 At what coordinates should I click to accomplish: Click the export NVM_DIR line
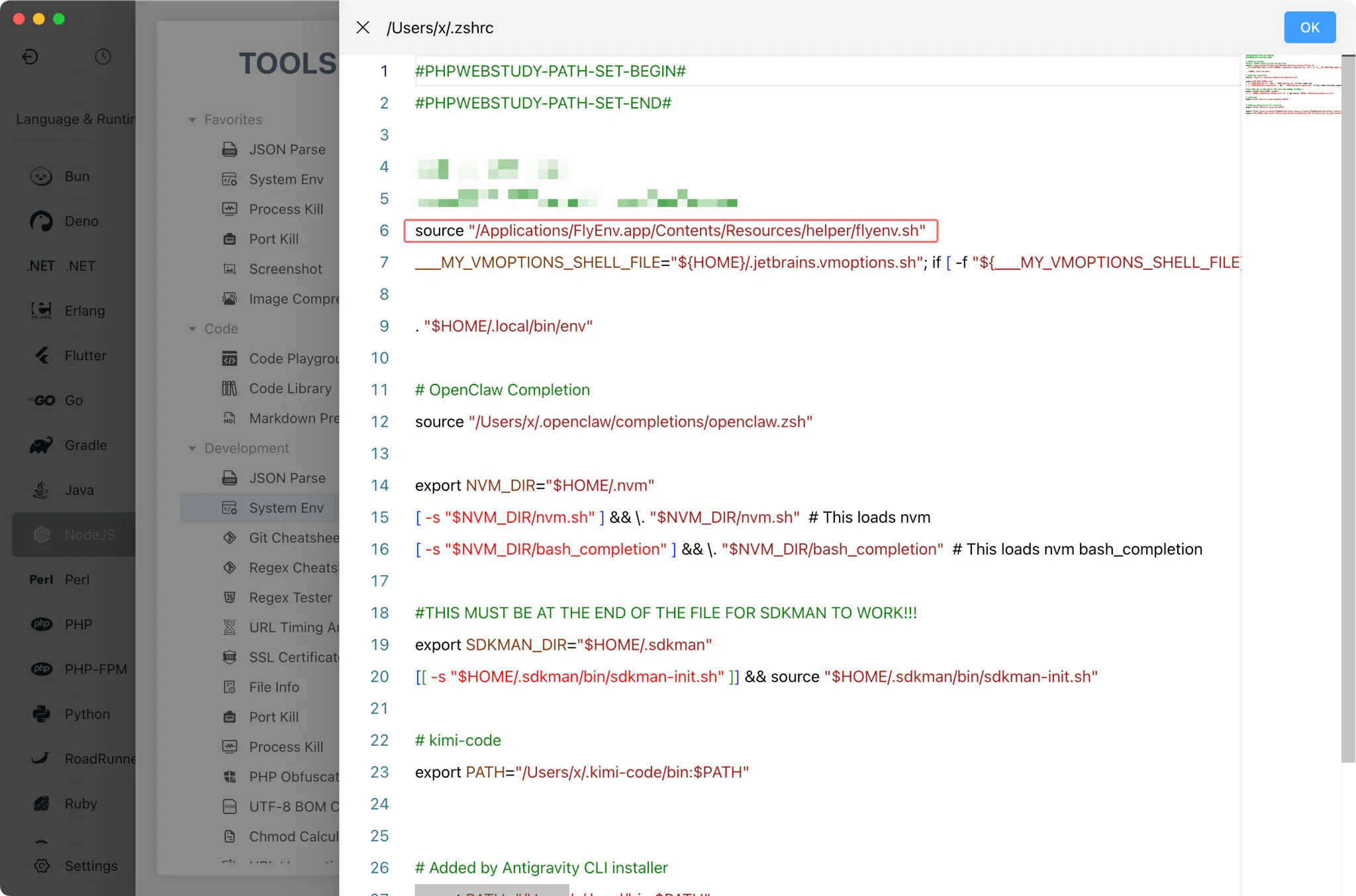click(x=534, y=485)
